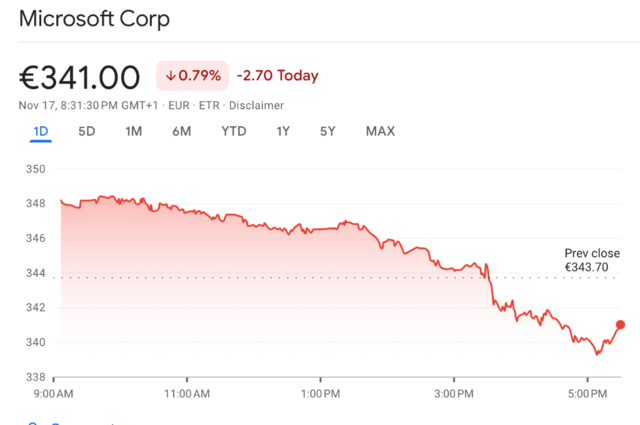Select the 6M range tab
This screenshot has width=640, height=425.
pyautogui.click(x=182, y=131)
